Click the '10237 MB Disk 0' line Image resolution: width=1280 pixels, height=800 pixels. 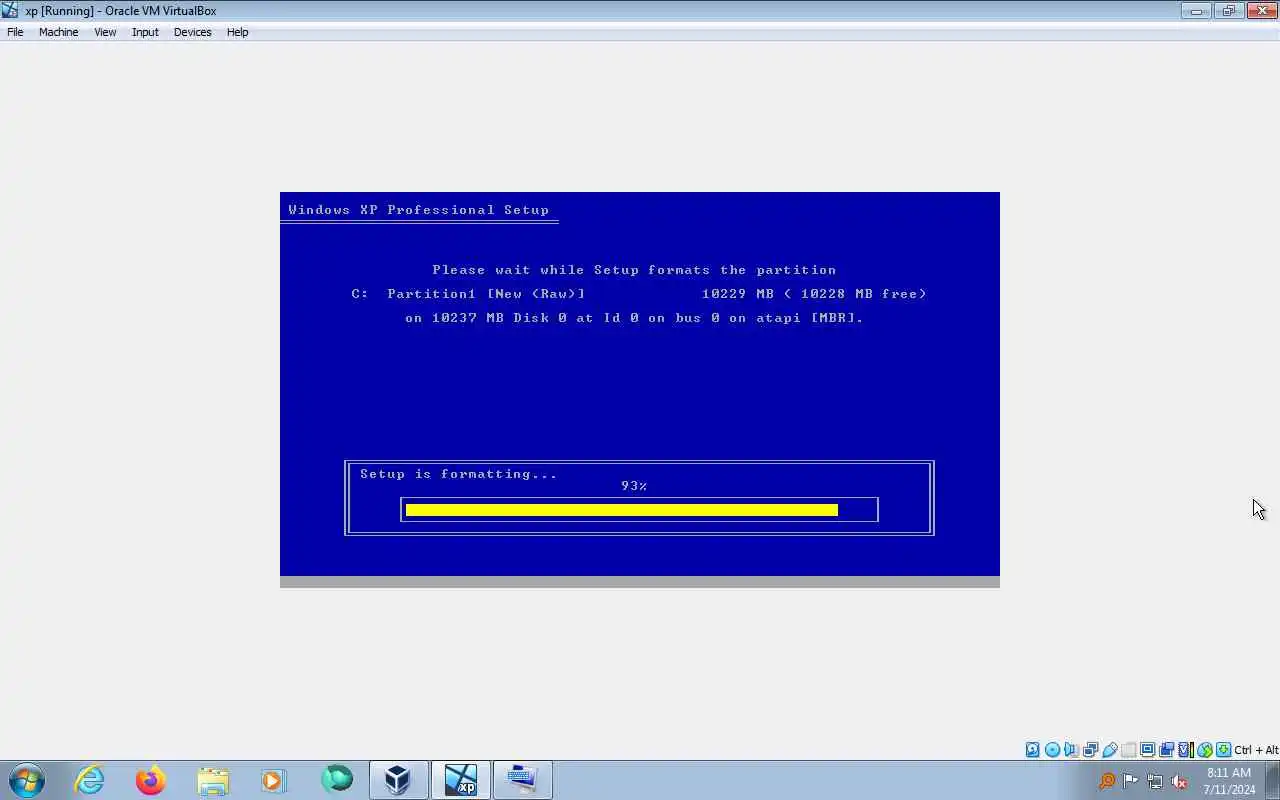pyautogui.click(x=634, y=318)
